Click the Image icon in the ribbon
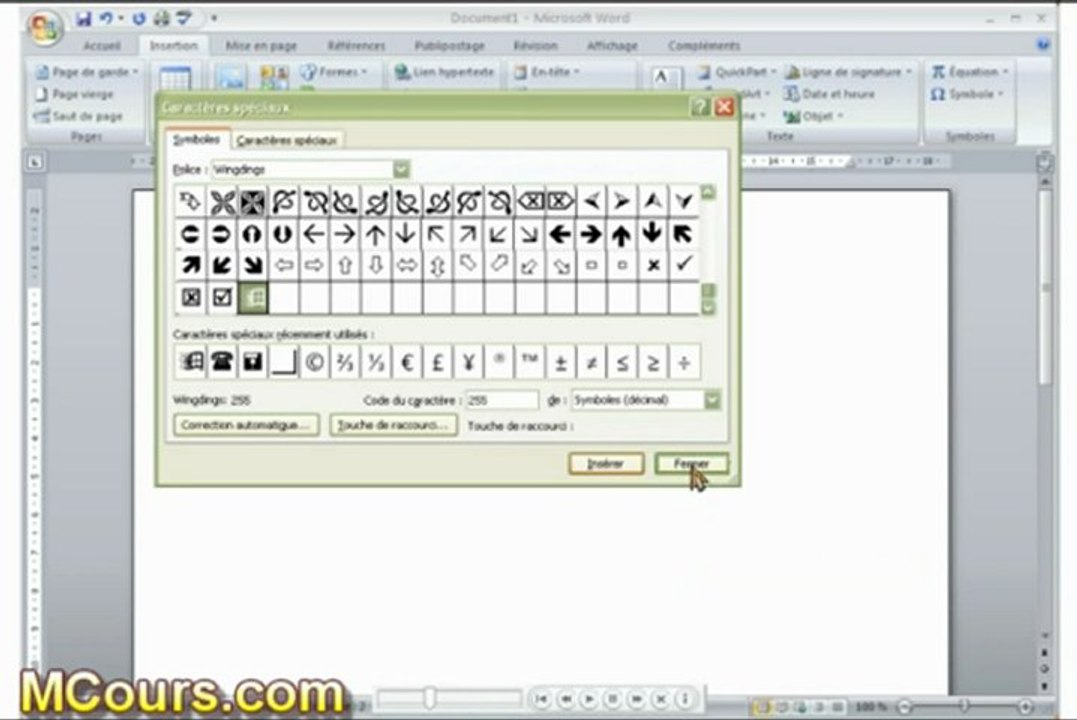 [x=231, y=79]
